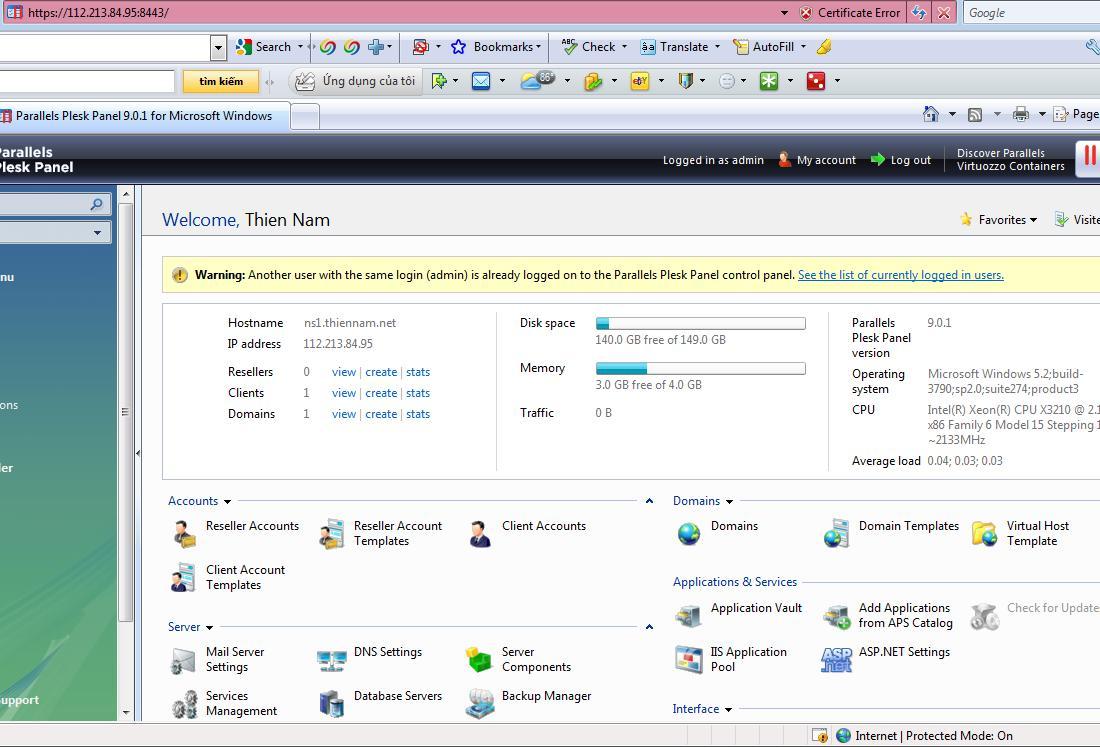Click the Check for Updates icon
This screenshot has width=1100, height=747.
(985, 617)
